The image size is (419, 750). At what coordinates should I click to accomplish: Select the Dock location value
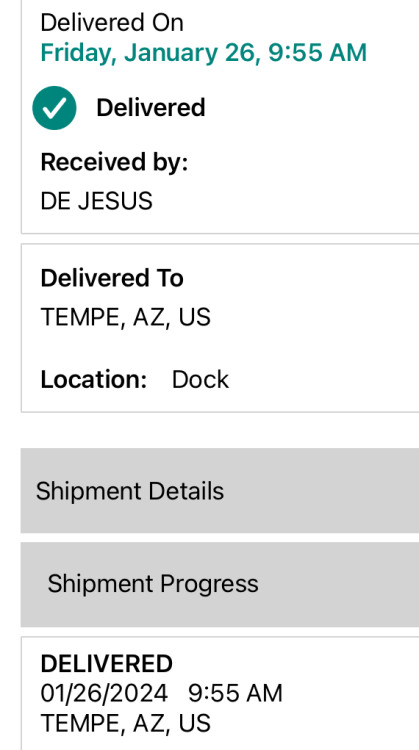(200, 379)
